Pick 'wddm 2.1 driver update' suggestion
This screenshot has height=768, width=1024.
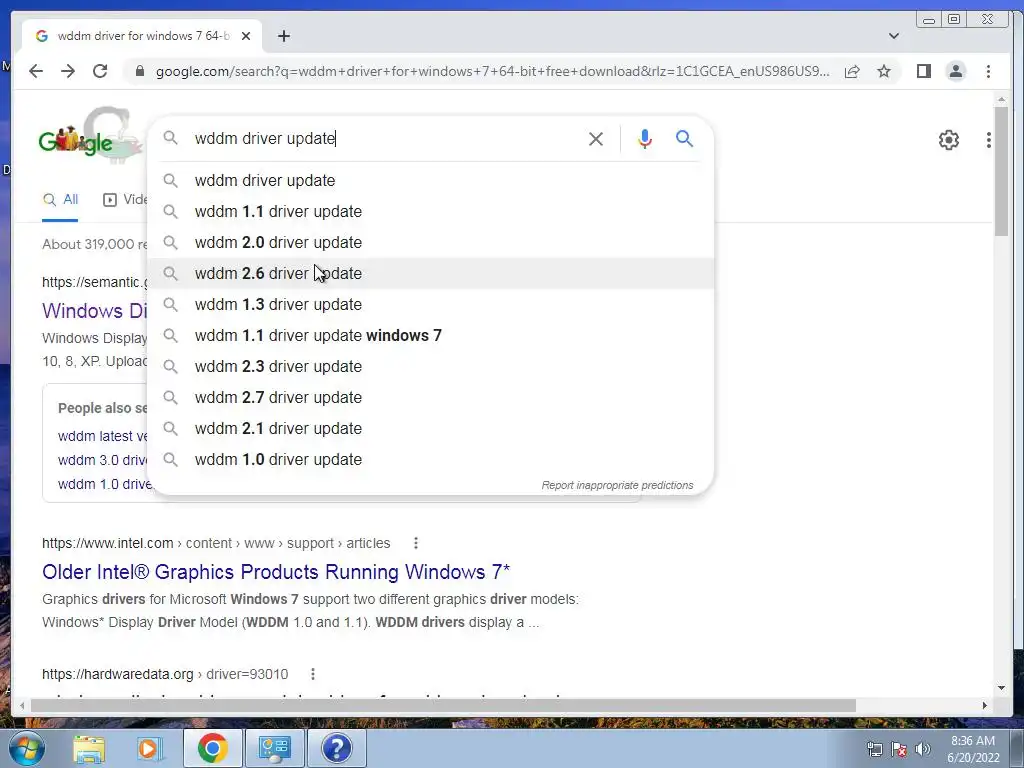(x=431, y=428)
